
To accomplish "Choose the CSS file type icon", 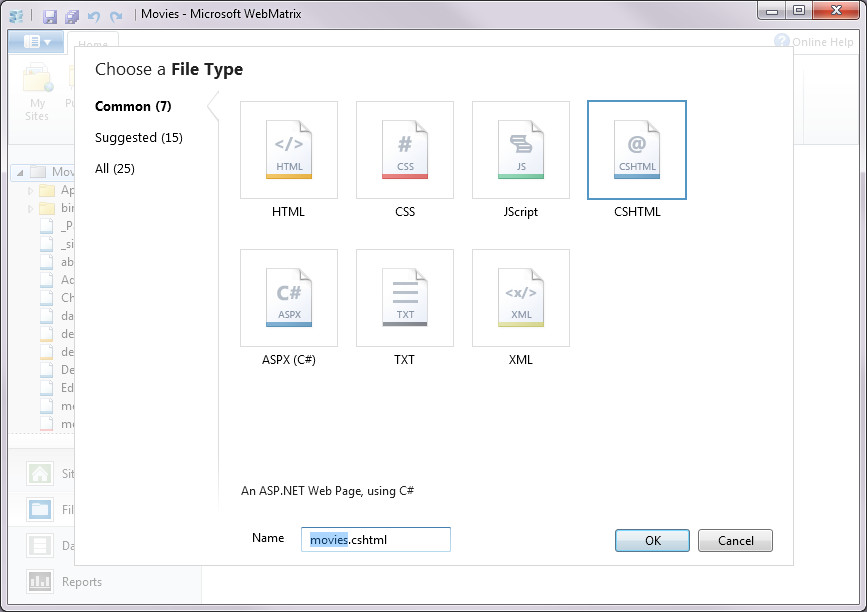I will click(405, 150).
